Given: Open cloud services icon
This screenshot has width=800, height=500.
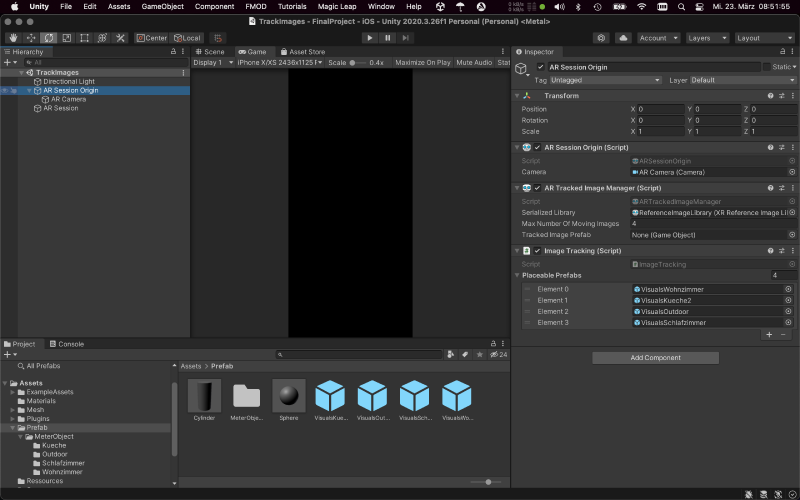Looking at the screenshot, I should tap(623, 38).
